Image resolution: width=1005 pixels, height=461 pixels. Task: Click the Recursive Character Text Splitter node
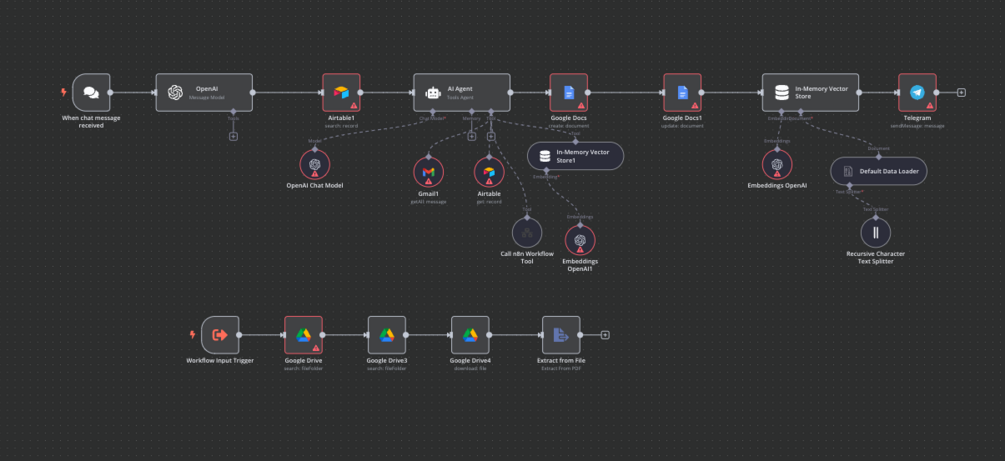tap(876, 233)
